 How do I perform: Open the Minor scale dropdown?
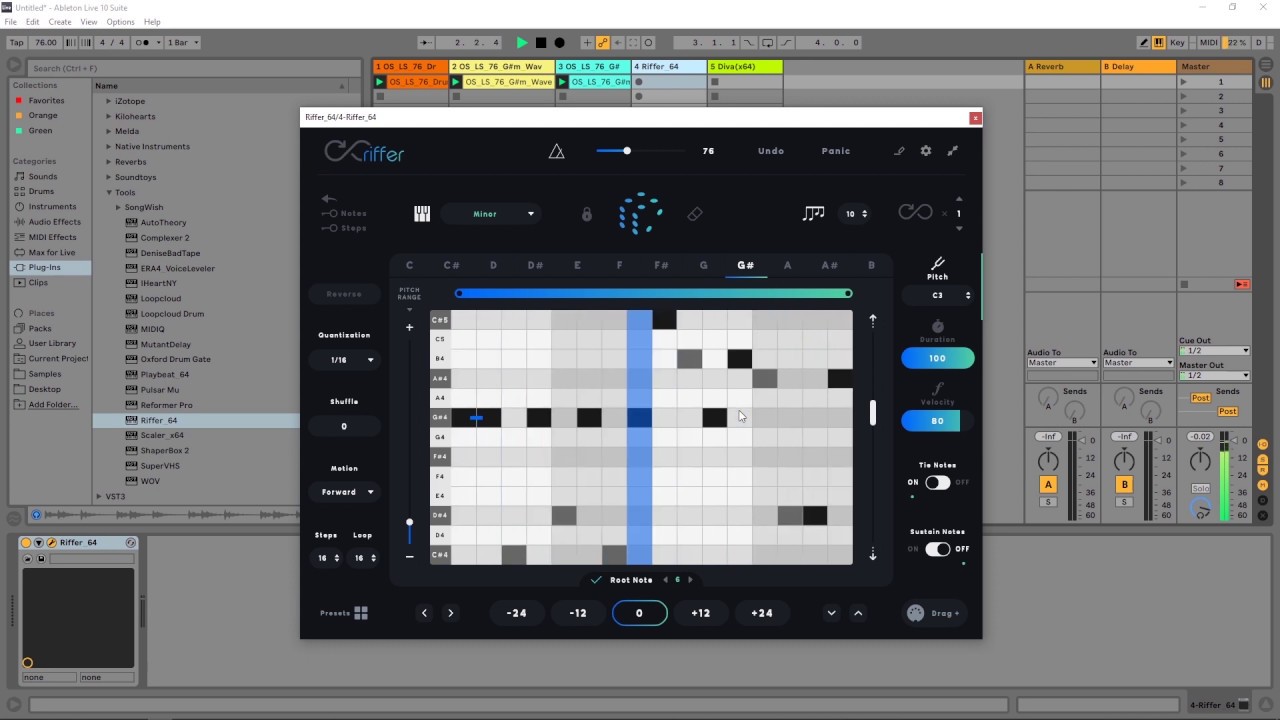point(491,214)
